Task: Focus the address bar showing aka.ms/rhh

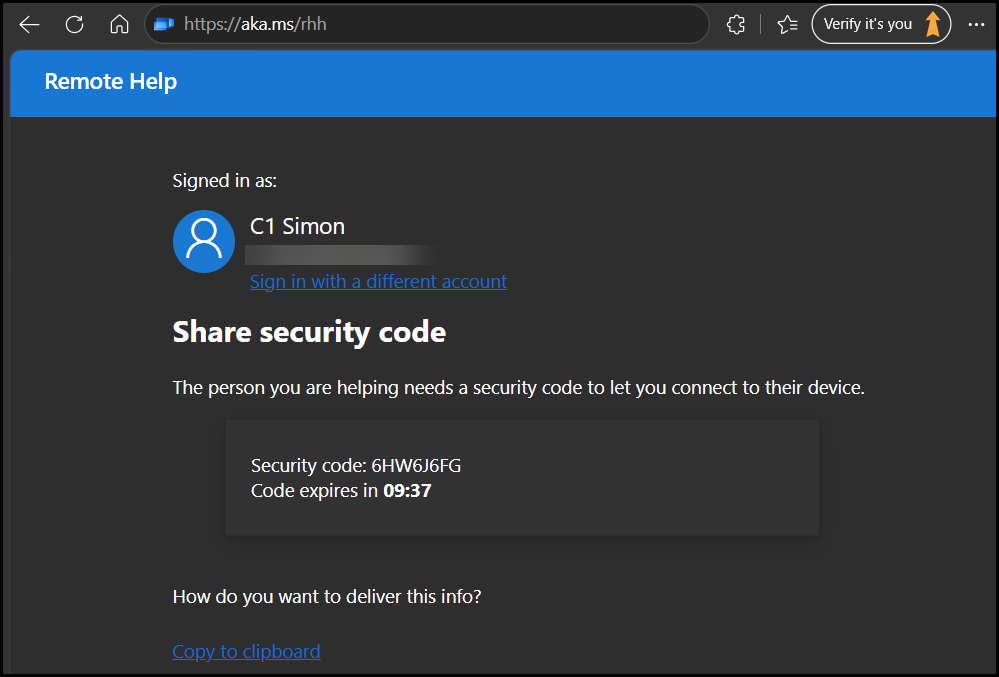Action: tap(427, 24)
